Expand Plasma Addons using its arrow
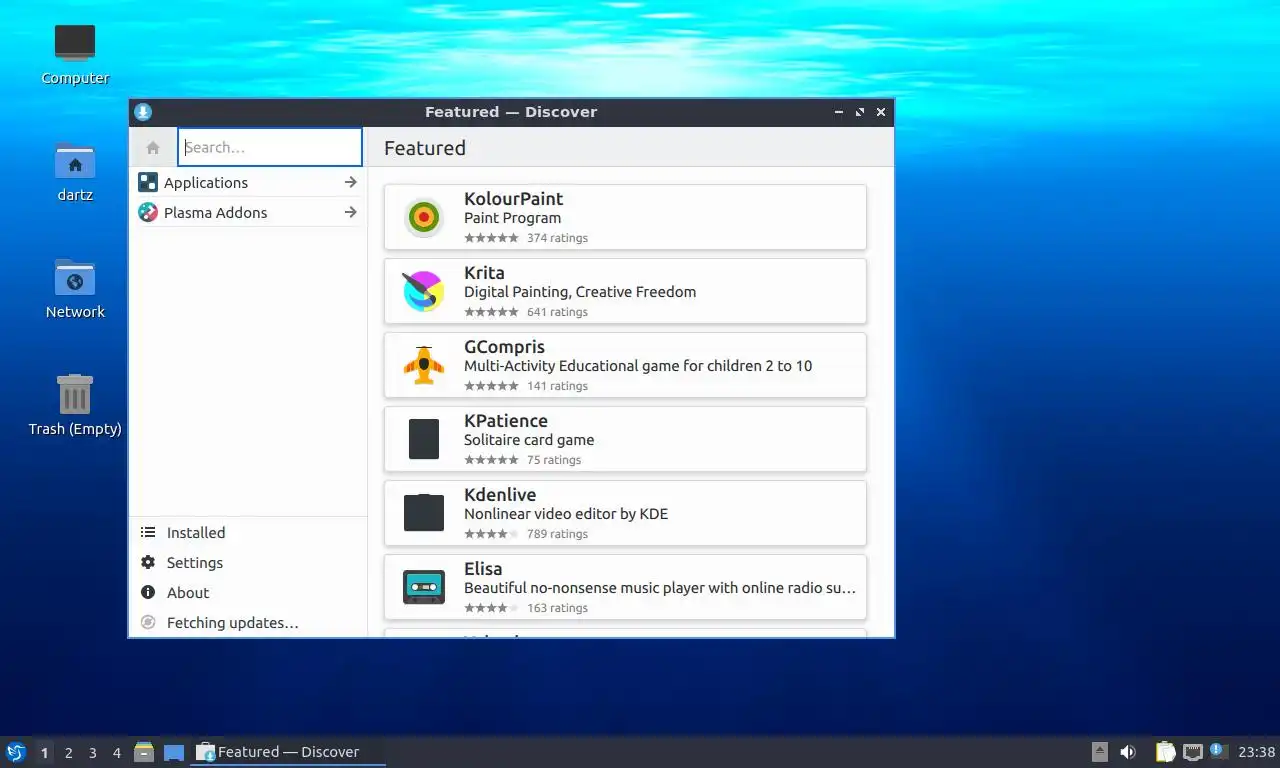 point(350,212)
